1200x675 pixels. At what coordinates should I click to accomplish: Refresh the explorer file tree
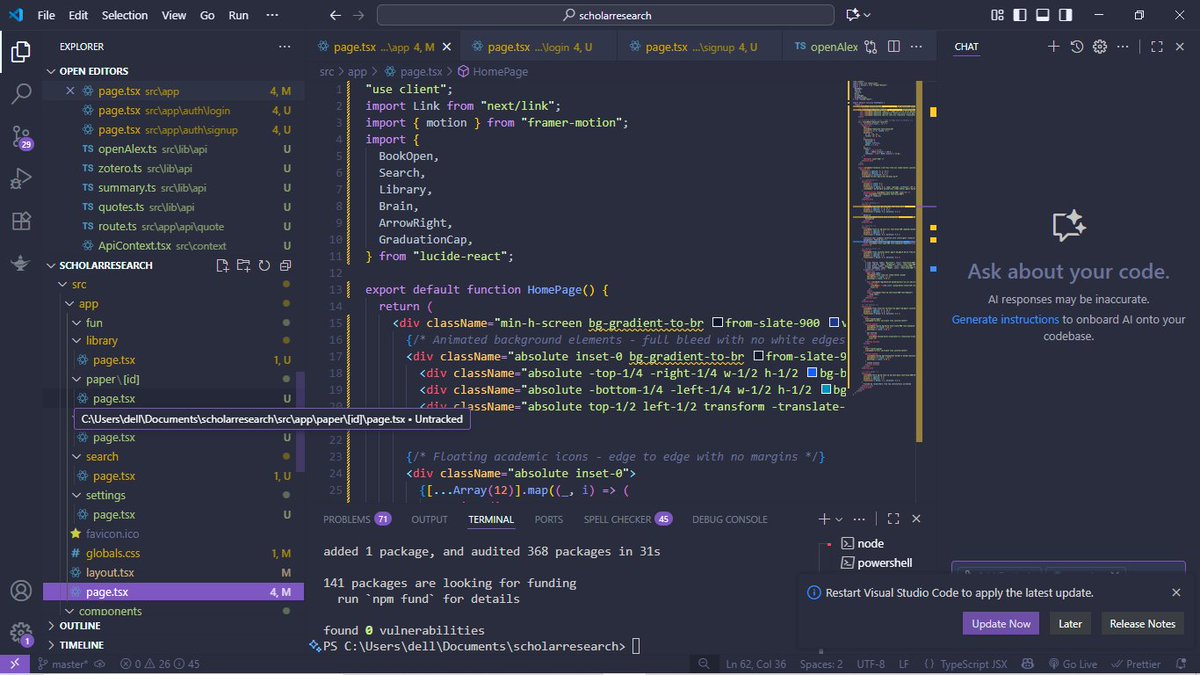pos(264,265)
